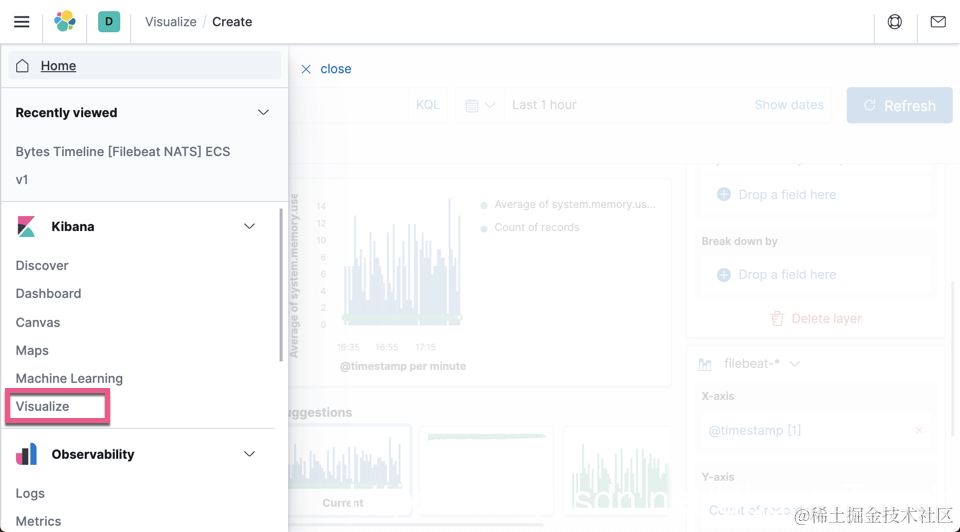Click the Kibana logo icon
The image size is (960, 532).
26,227
